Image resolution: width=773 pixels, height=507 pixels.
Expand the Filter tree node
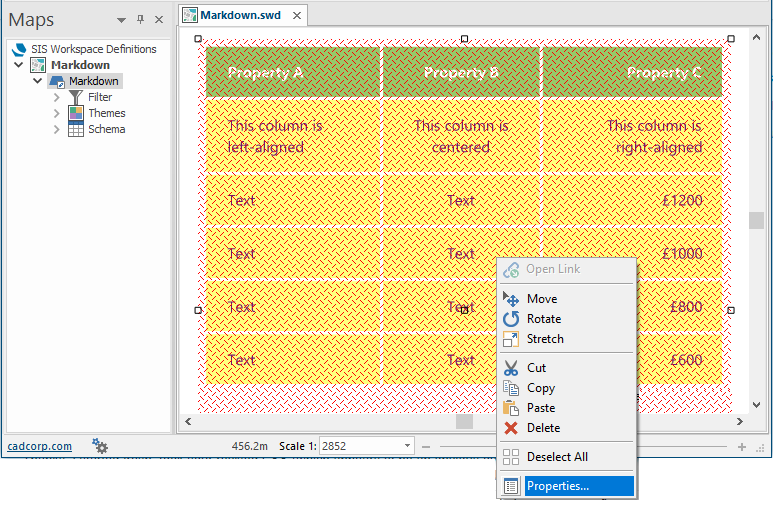(57, 97)
